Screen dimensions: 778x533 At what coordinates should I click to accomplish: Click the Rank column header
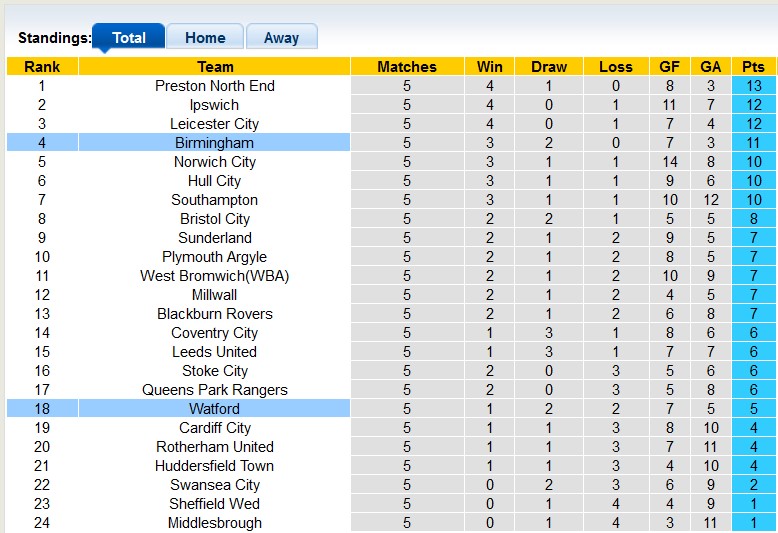click(x=42, y=67)
